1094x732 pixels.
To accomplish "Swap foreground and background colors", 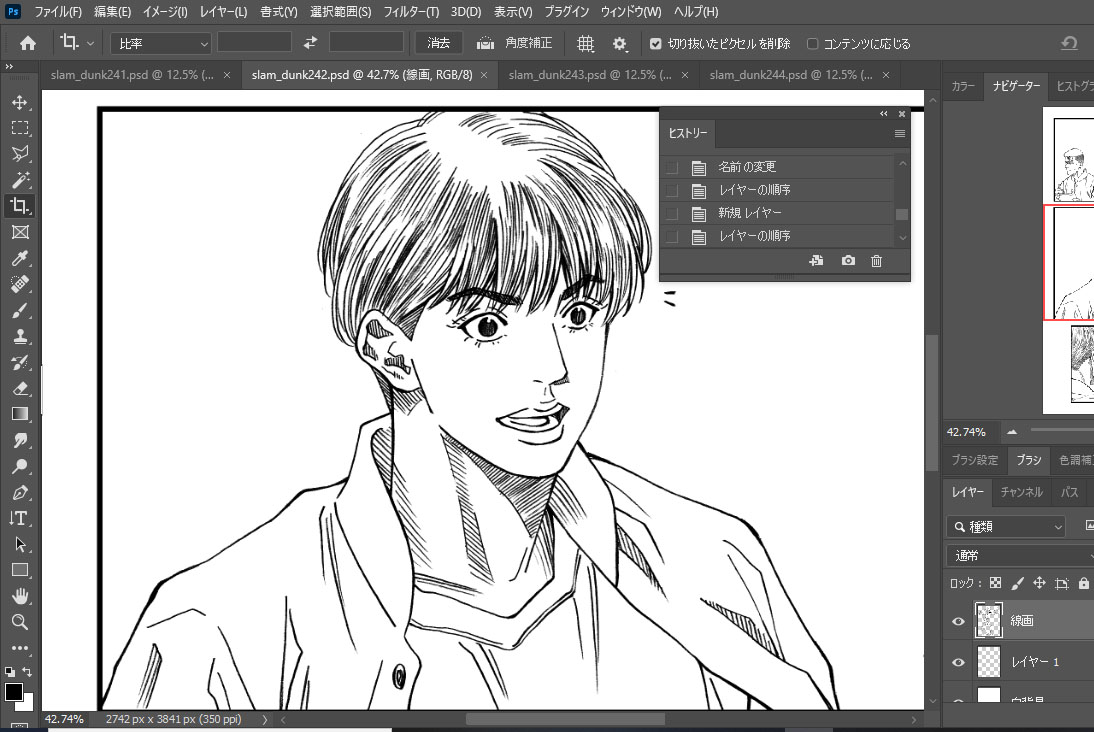I will pyautogui.click(x=27, y=672).
